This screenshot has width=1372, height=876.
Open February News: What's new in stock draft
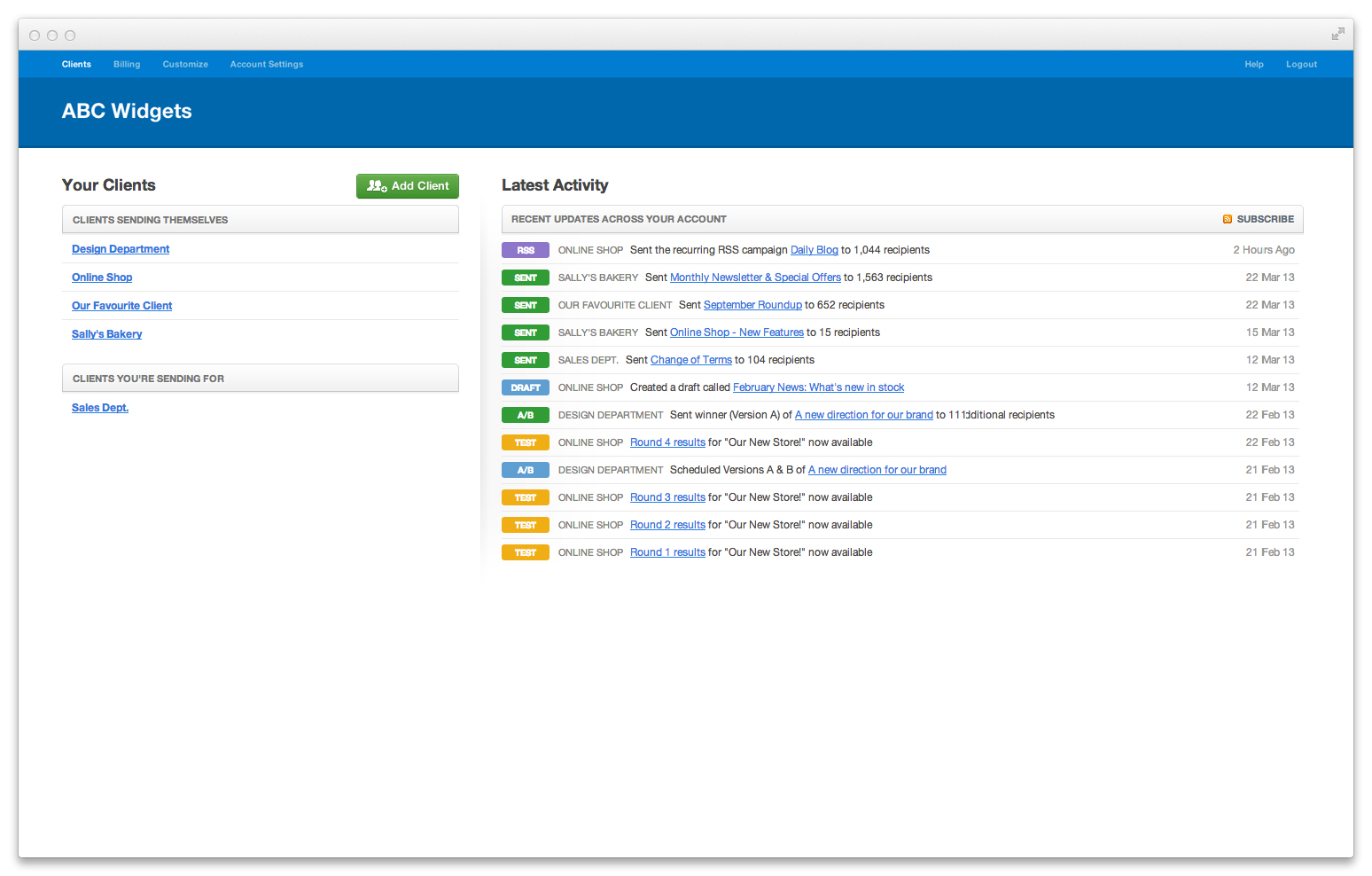(x=819, y=387)
